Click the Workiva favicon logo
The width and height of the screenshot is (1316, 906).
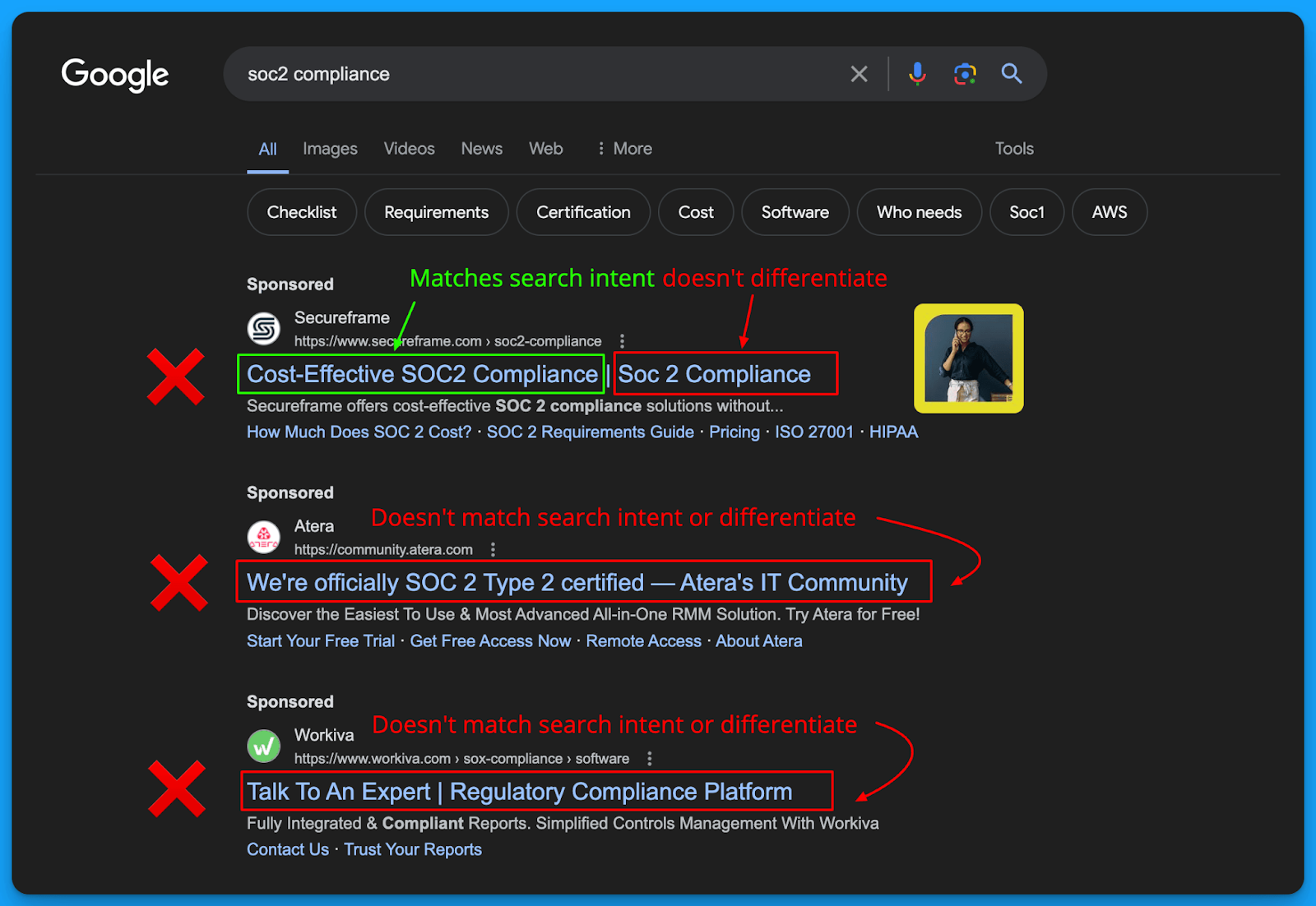[x=264, y=747]
